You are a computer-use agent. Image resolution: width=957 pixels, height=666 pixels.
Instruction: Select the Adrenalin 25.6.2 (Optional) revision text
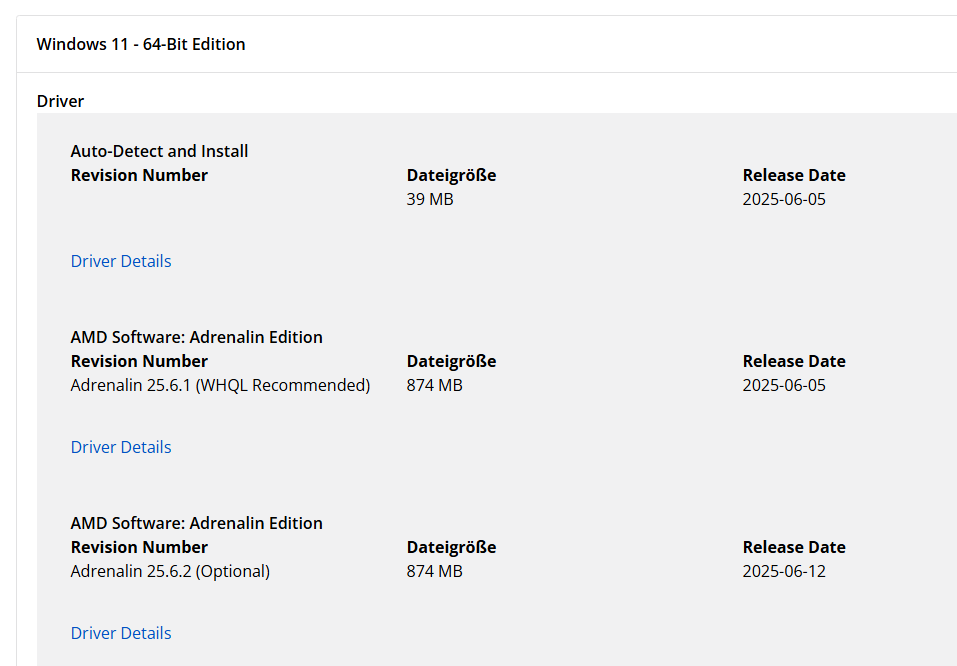coord(170,571)
